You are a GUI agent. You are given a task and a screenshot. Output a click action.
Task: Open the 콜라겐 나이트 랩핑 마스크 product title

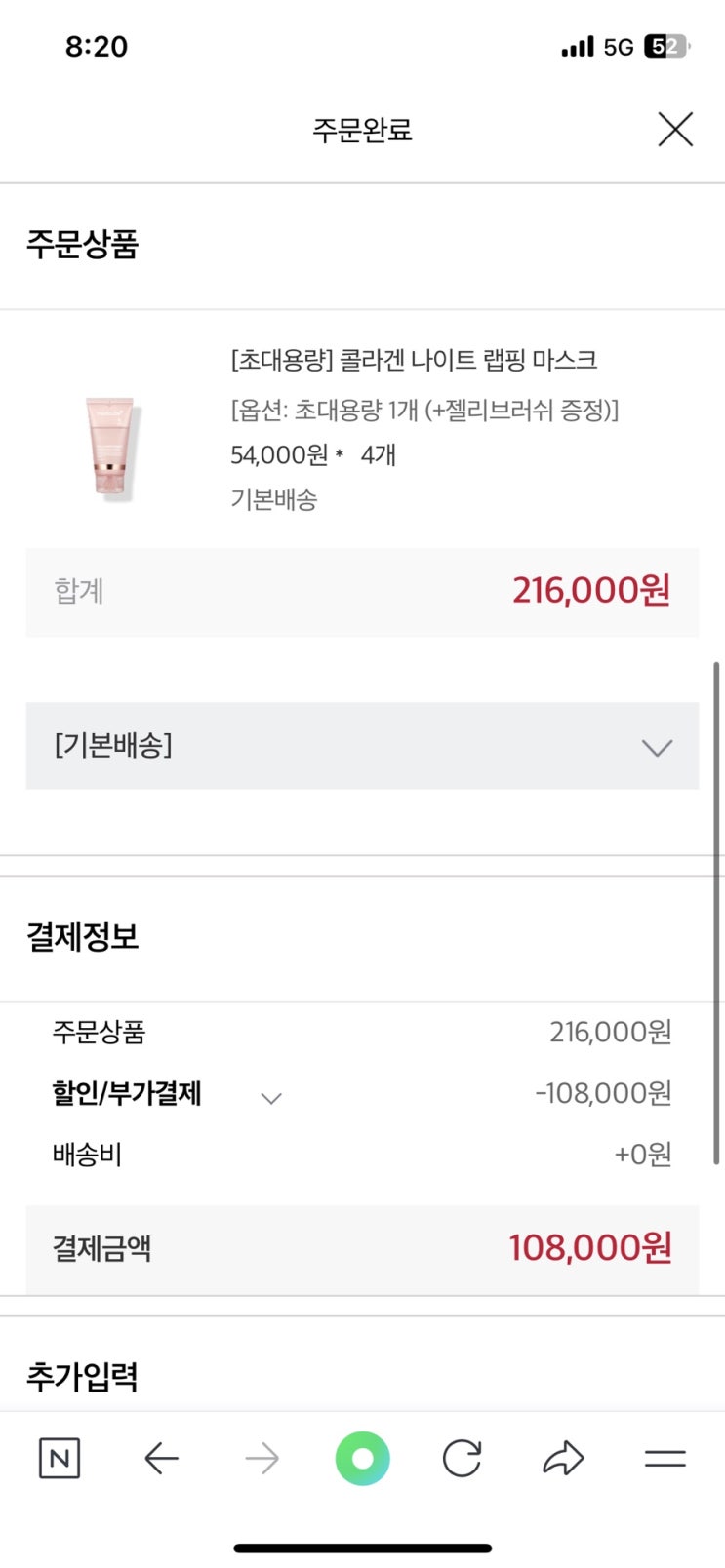(x=414, y=360)
